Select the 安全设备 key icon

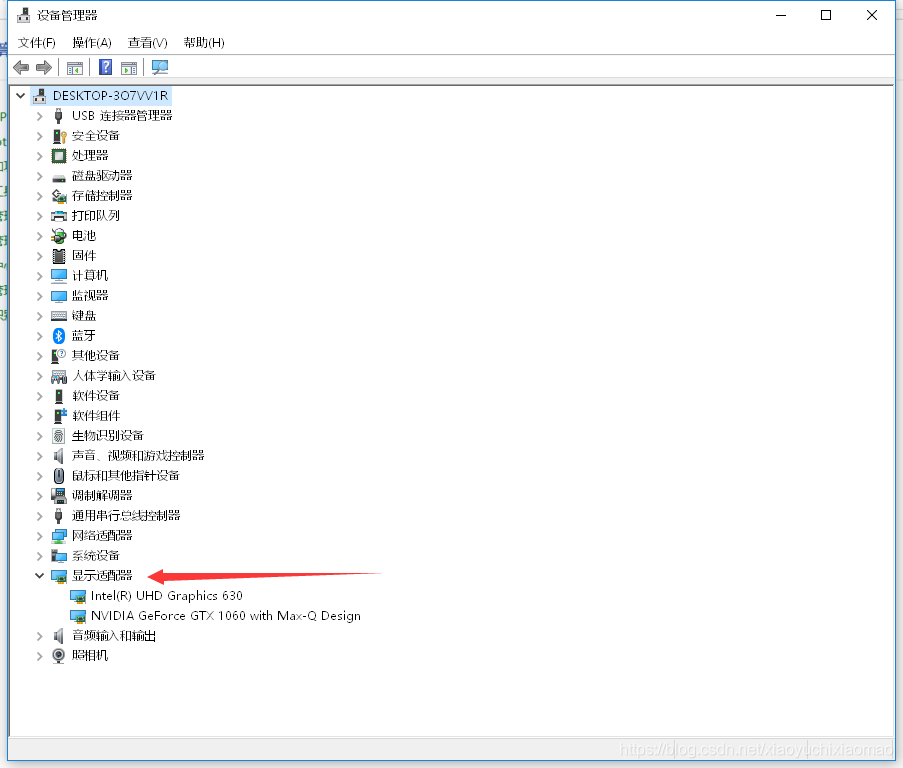pyautogui.click(x=59, y=136)
